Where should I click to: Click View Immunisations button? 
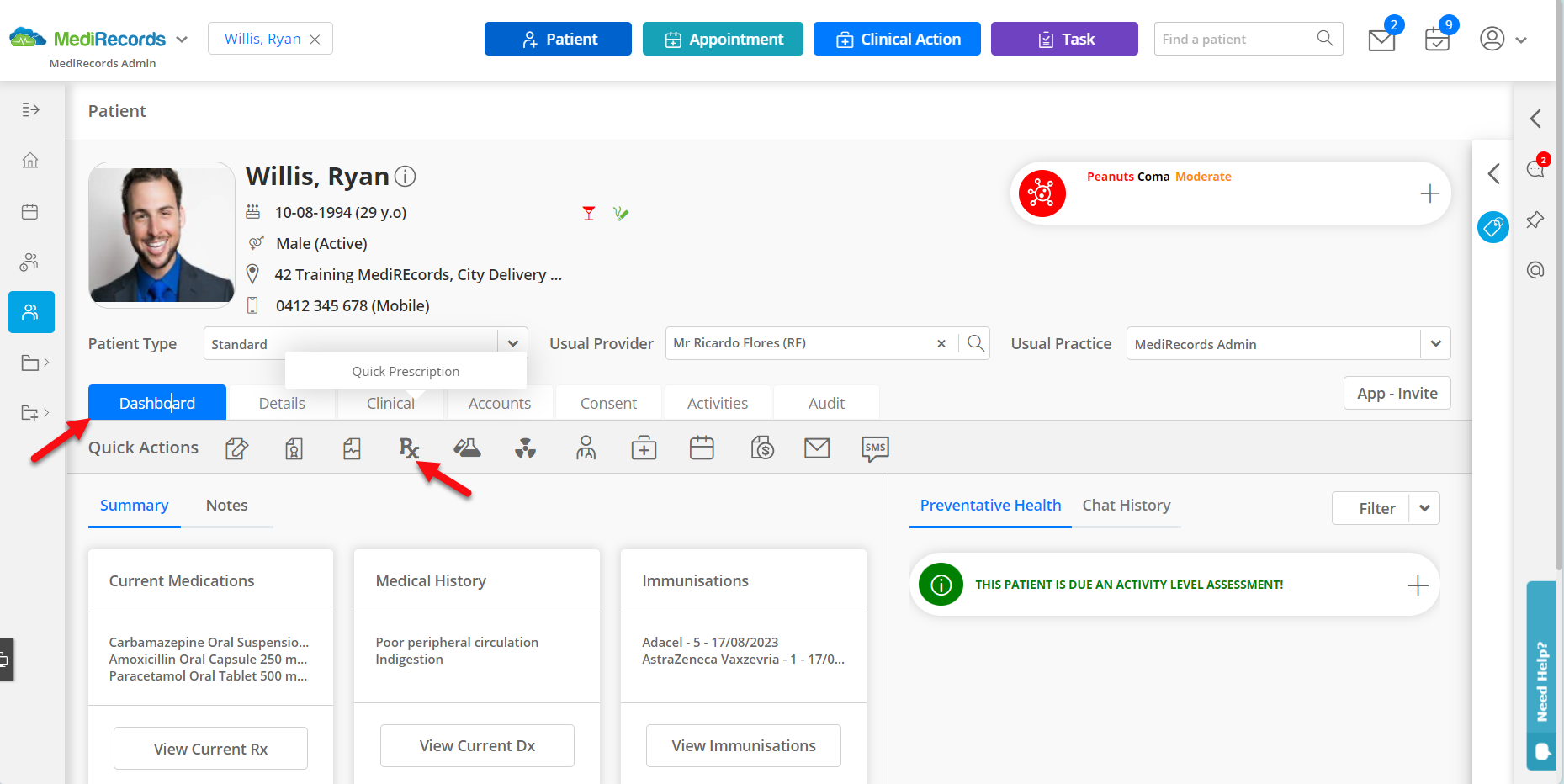pyautogui.click(x=744, y=746)
